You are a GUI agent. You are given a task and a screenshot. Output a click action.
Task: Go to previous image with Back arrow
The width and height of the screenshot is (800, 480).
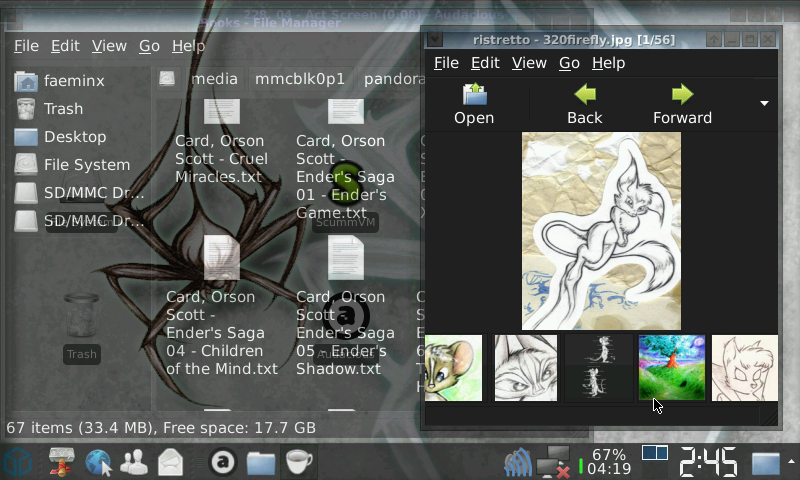(584, 104)
